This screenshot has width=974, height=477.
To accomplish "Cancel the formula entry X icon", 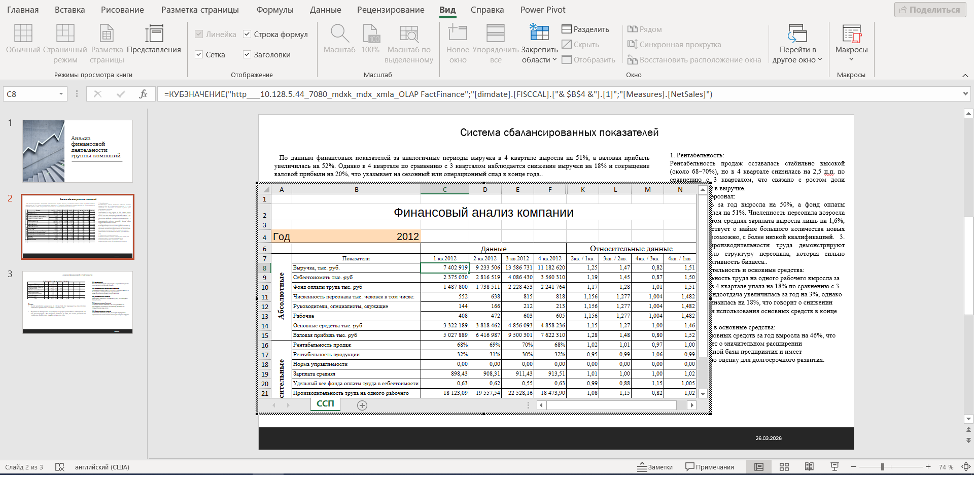I will (x=98, y=94).
